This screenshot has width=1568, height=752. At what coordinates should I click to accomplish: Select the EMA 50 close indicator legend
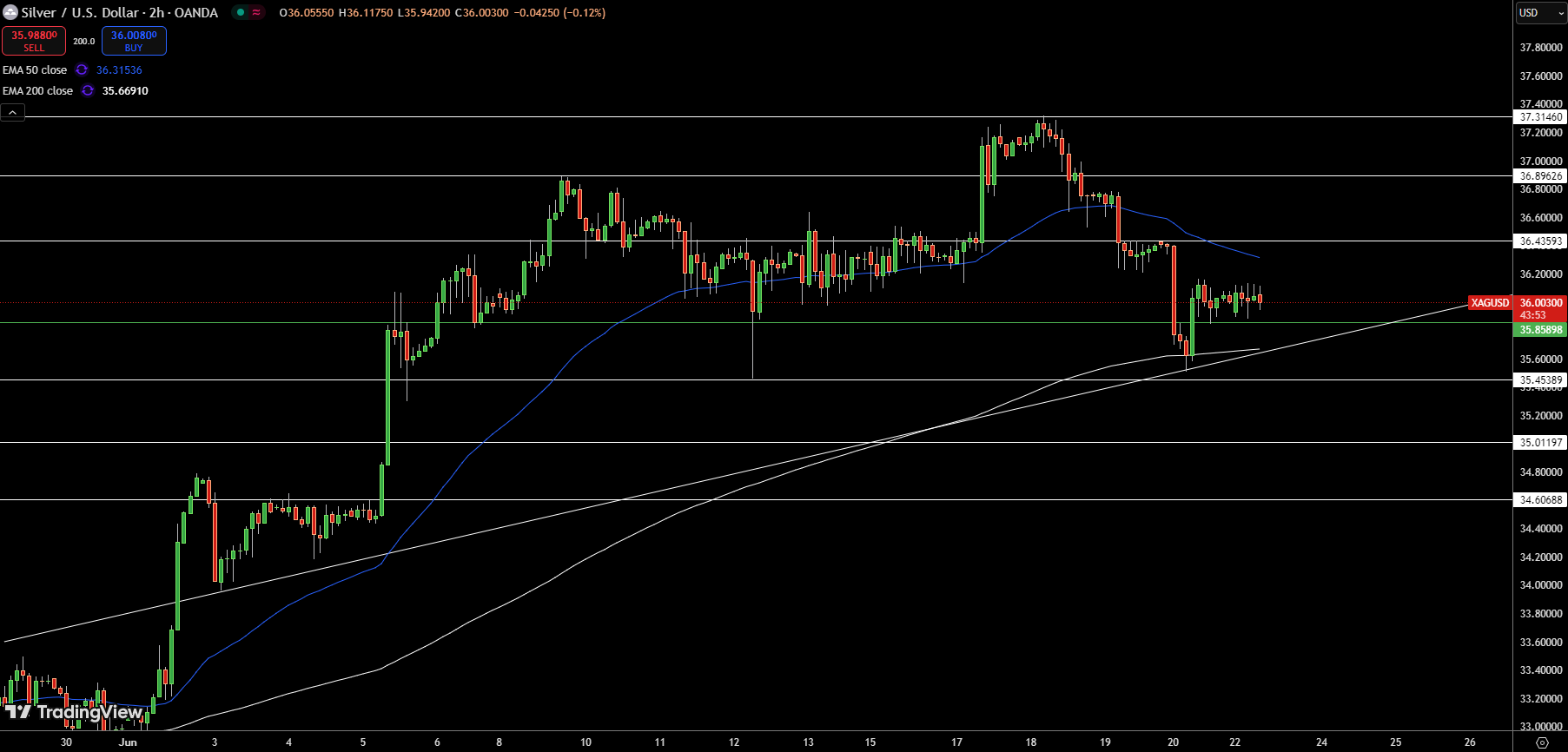[35, 69]
